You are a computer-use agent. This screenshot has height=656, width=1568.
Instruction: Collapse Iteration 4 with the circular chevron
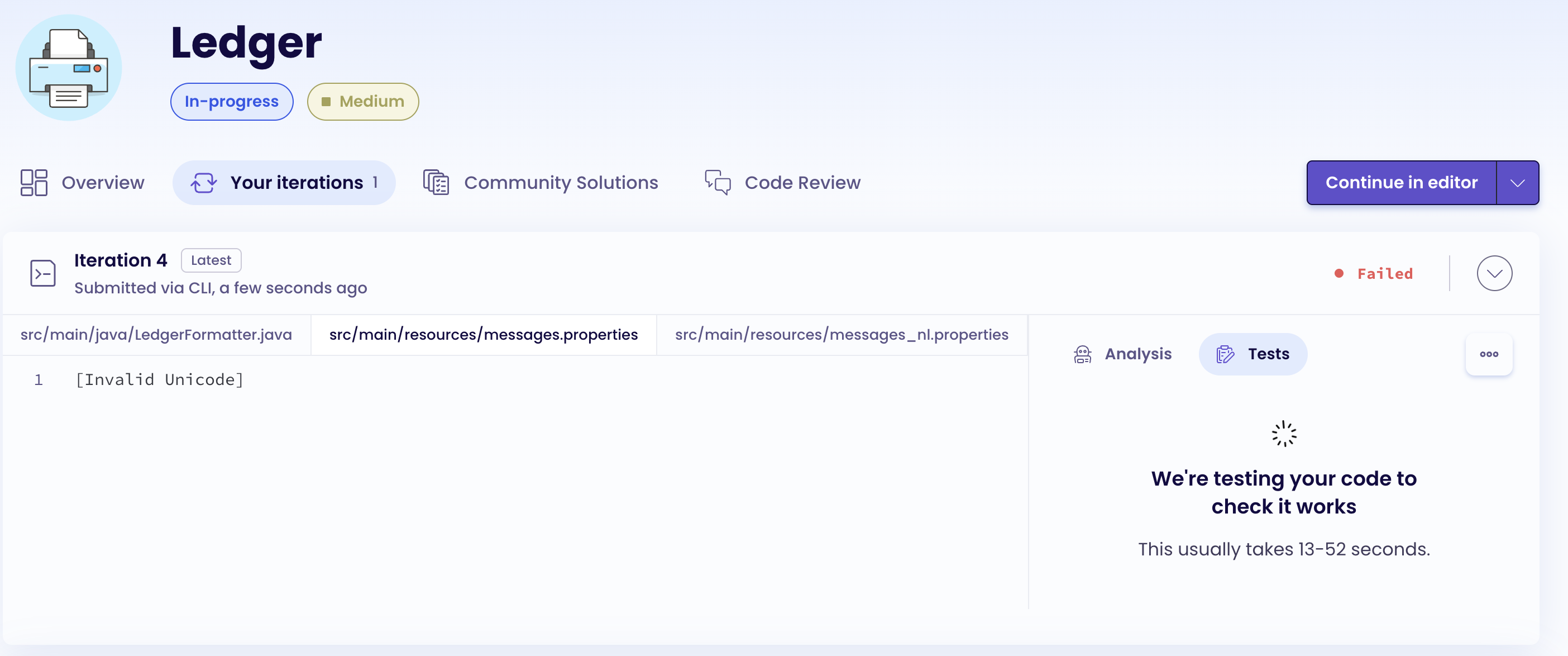(1494, 273)
